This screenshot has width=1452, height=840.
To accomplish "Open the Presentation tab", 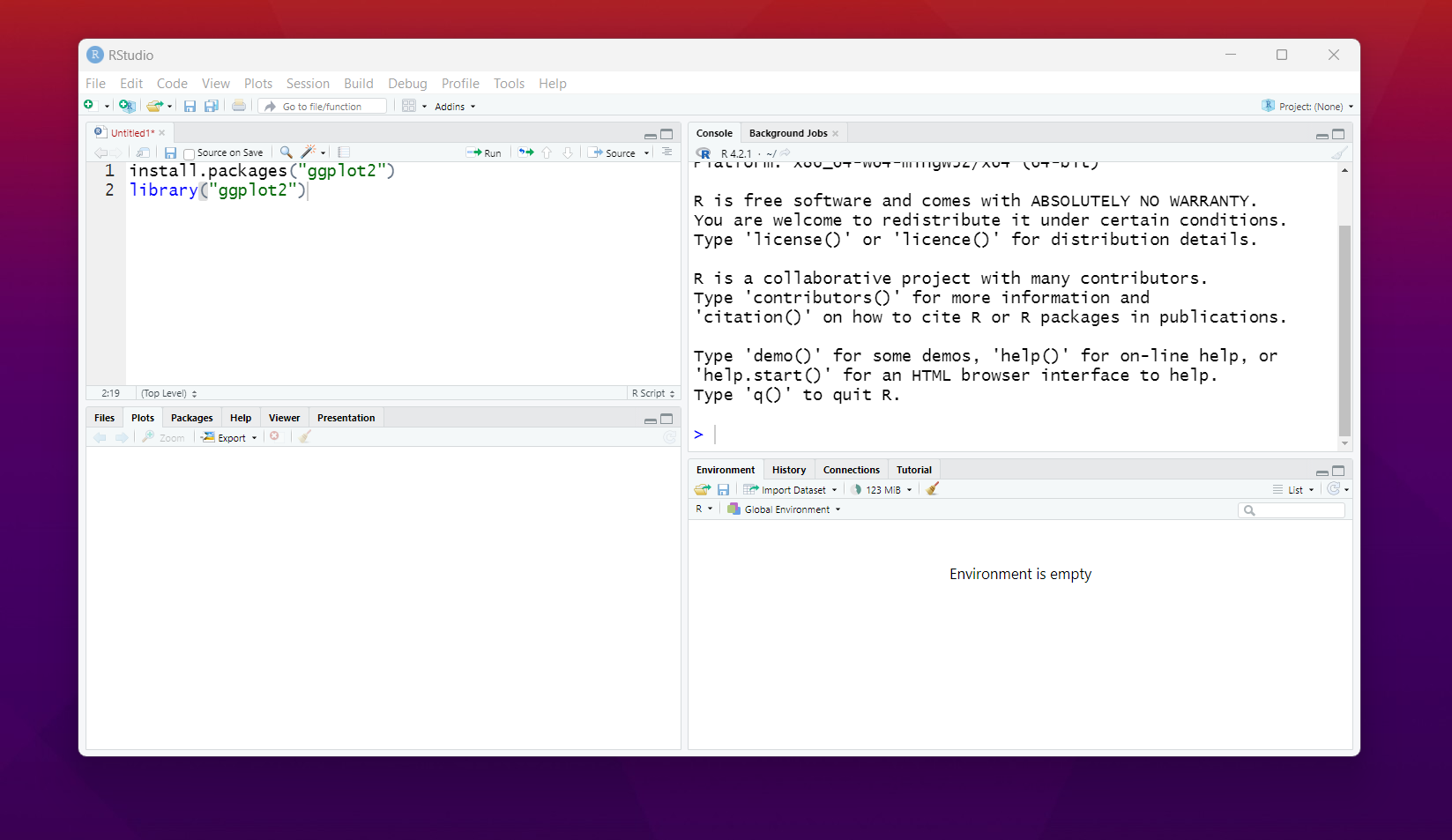I will 346,418.
